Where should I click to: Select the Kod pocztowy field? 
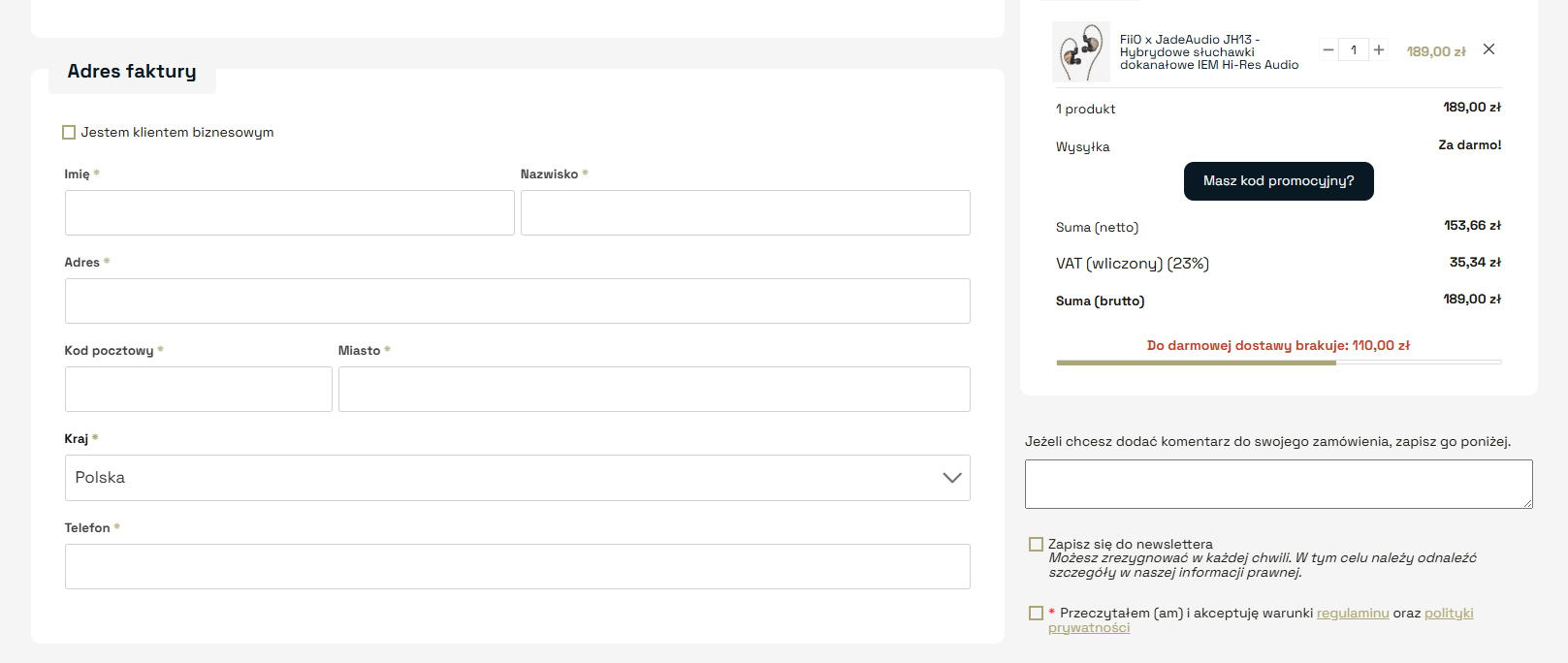click(198, 390)
